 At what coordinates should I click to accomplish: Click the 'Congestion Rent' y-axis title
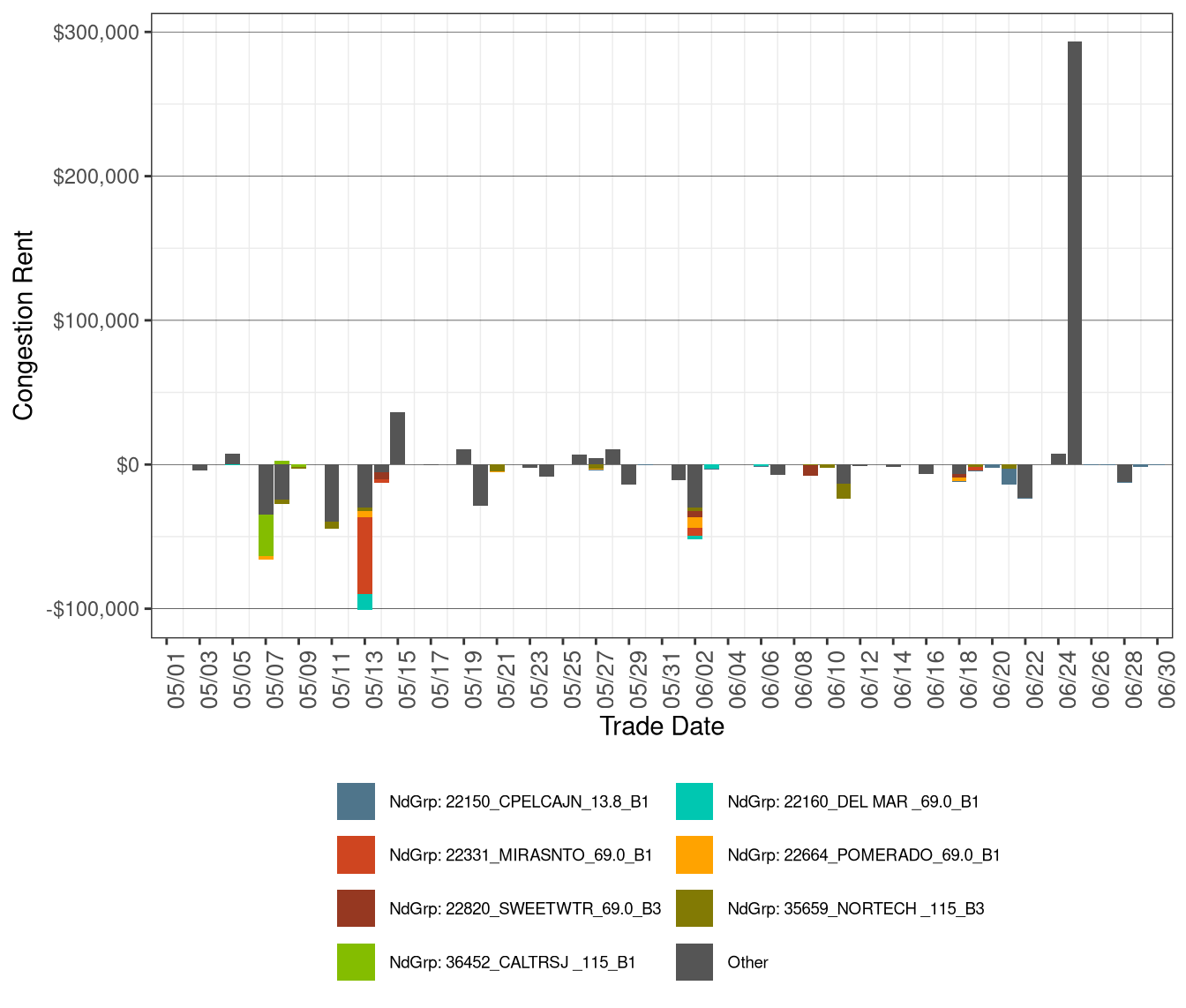click(x=23, y=326)
